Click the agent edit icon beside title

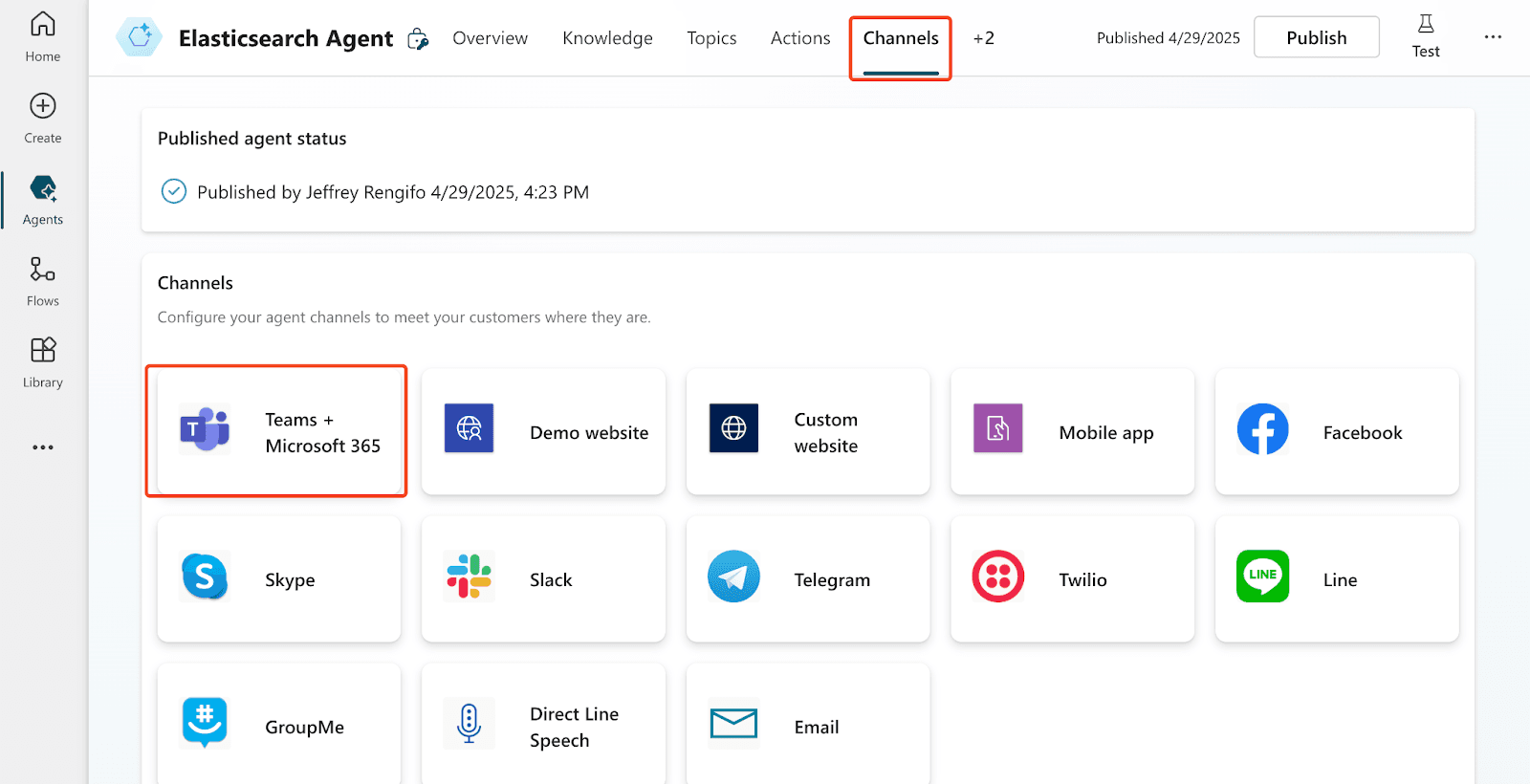[418, 39]
